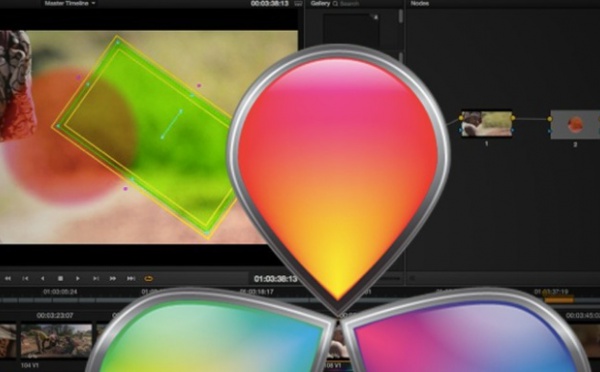Click the orange marker on mini timeline
The height and width of the screenshot is (372, 600).
click(x=559, y=300)
